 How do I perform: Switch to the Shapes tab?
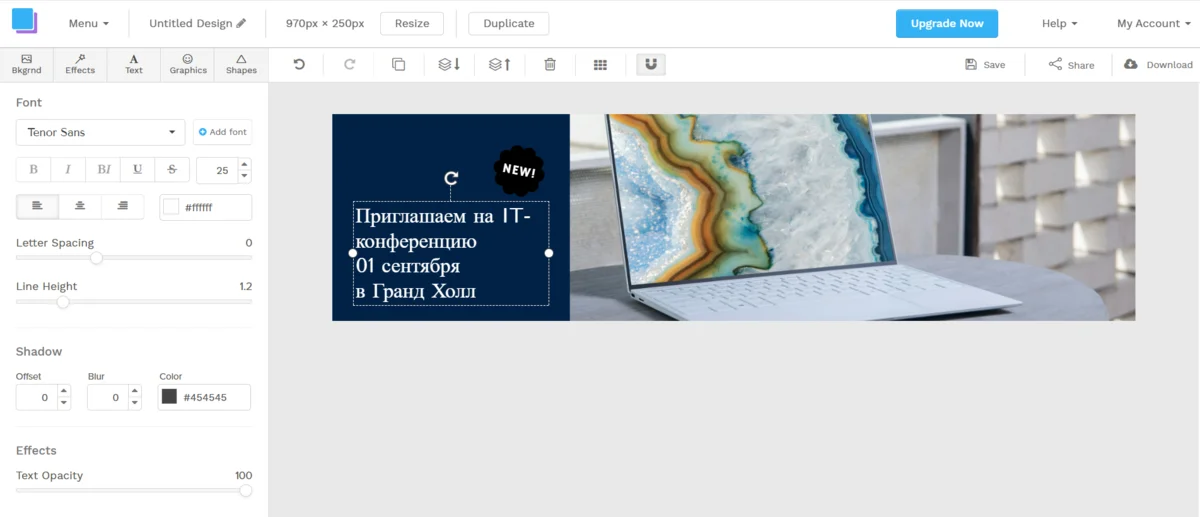click(x=241, y=64)
